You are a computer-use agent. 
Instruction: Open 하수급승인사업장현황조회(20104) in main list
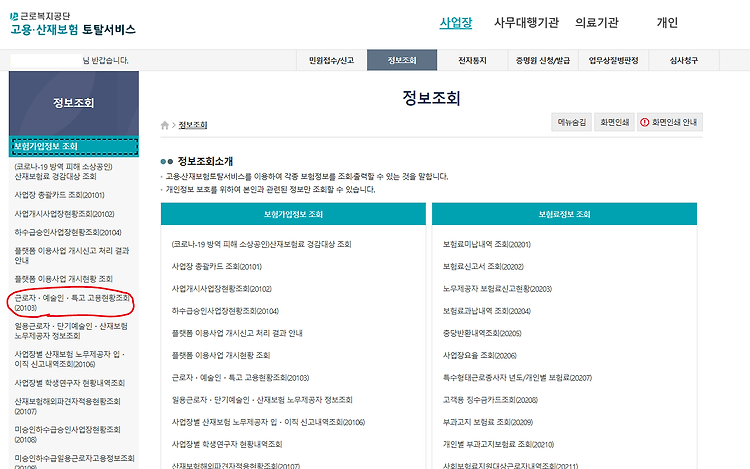(225, 311)
